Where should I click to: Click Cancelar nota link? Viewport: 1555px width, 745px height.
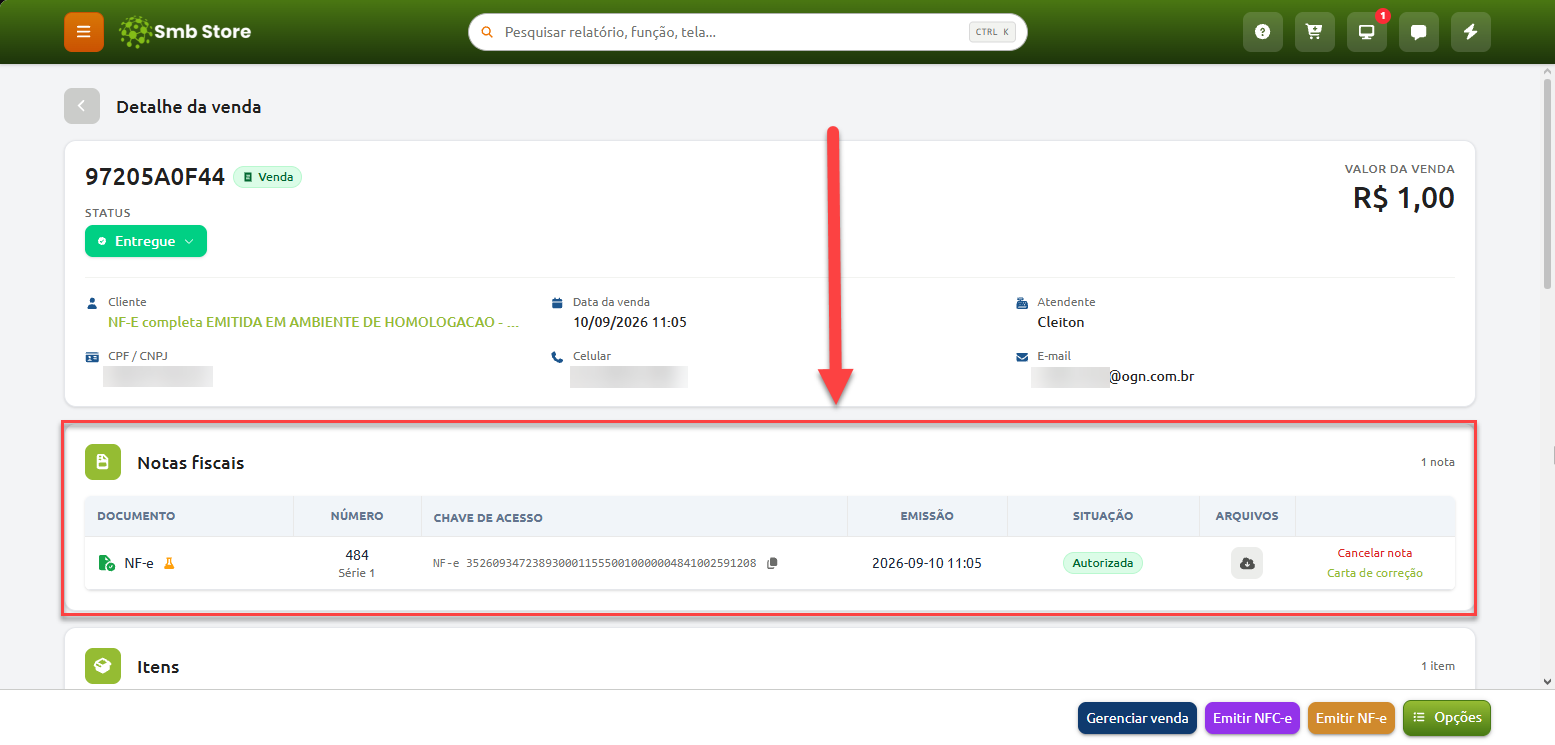click(1375, 553)
